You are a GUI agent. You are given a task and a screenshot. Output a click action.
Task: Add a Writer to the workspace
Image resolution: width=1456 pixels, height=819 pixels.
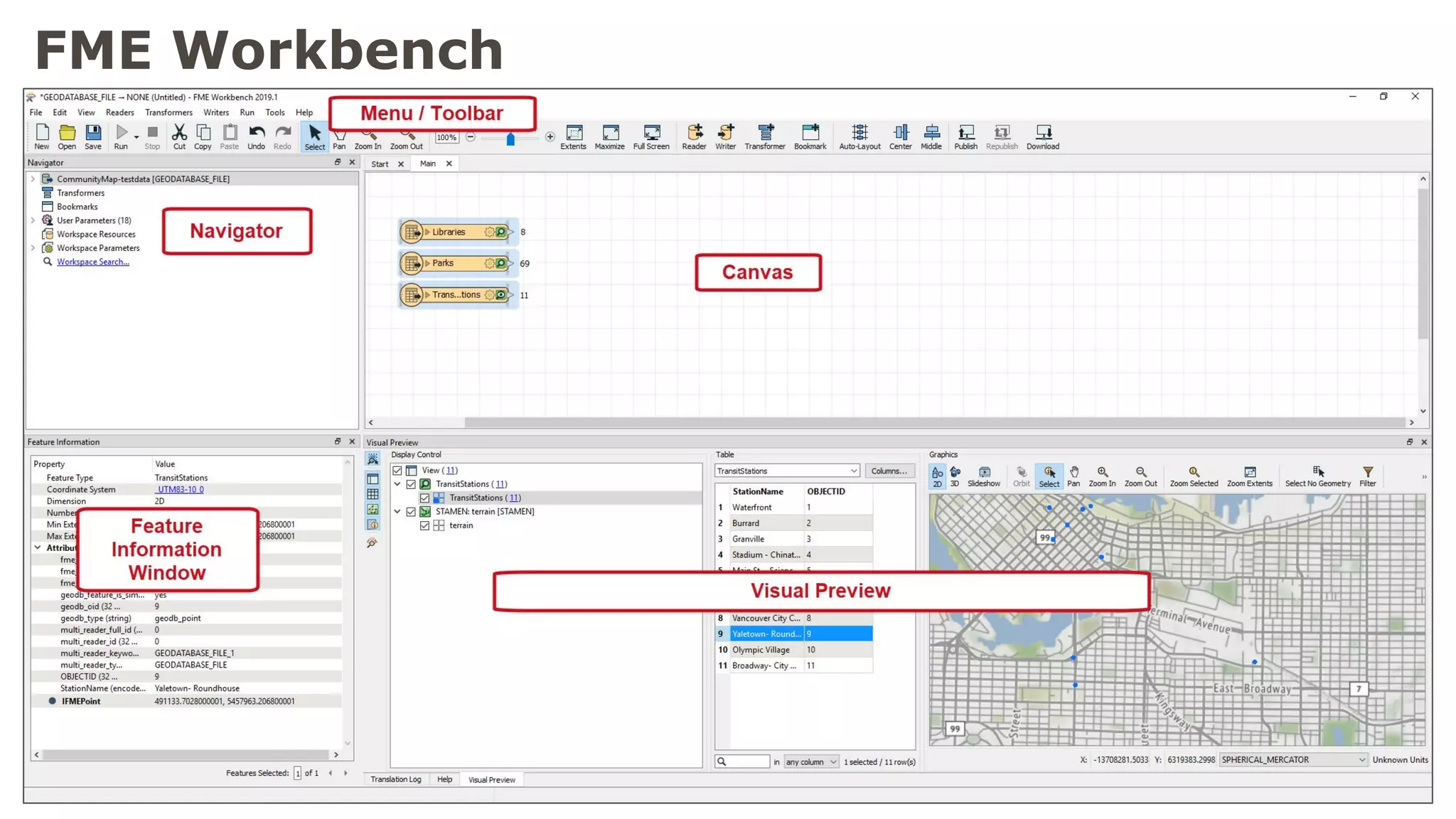725,136
